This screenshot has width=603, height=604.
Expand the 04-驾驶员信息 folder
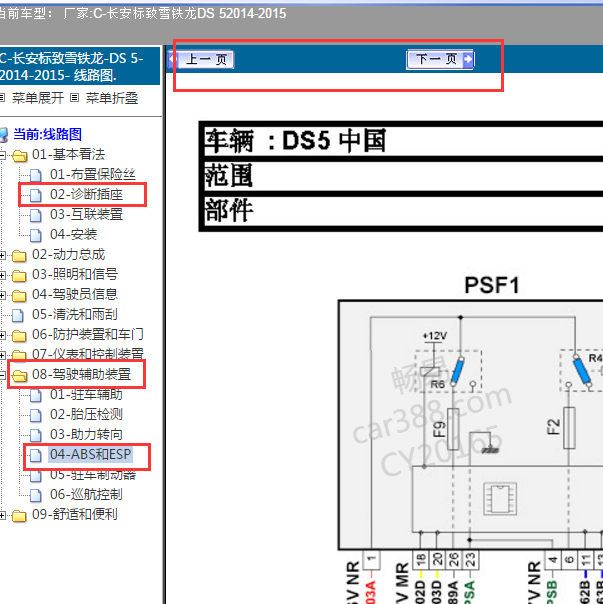click(2, 295)
